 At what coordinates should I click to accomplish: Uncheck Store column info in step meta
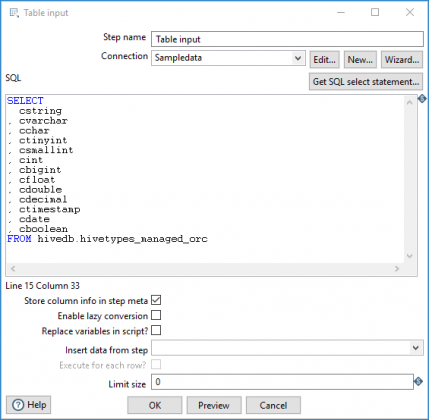pyautogui.click(x=156, y=300)
